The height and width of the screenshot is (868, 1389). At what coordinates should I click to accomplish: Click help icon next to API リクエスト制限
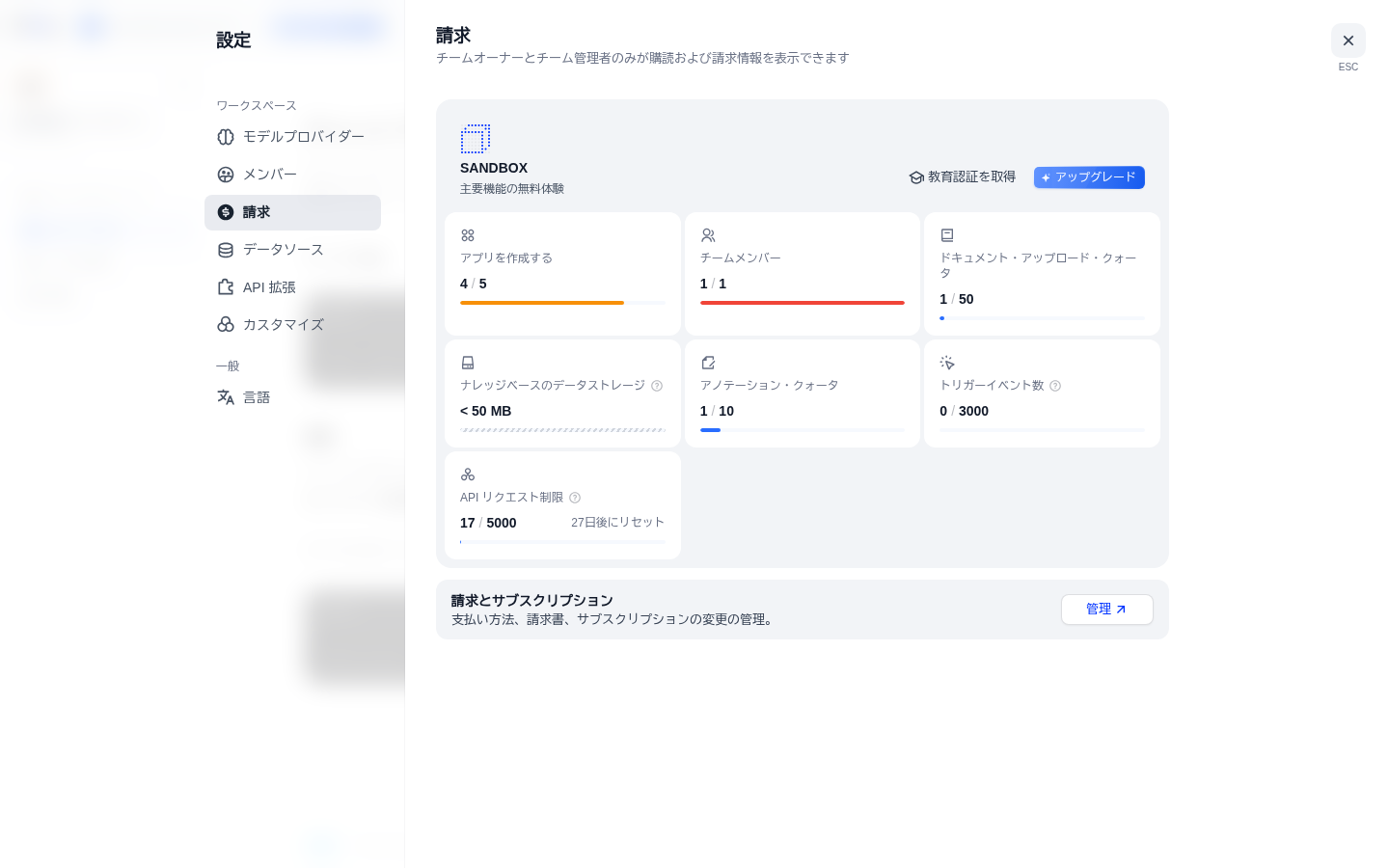(575, 498)
